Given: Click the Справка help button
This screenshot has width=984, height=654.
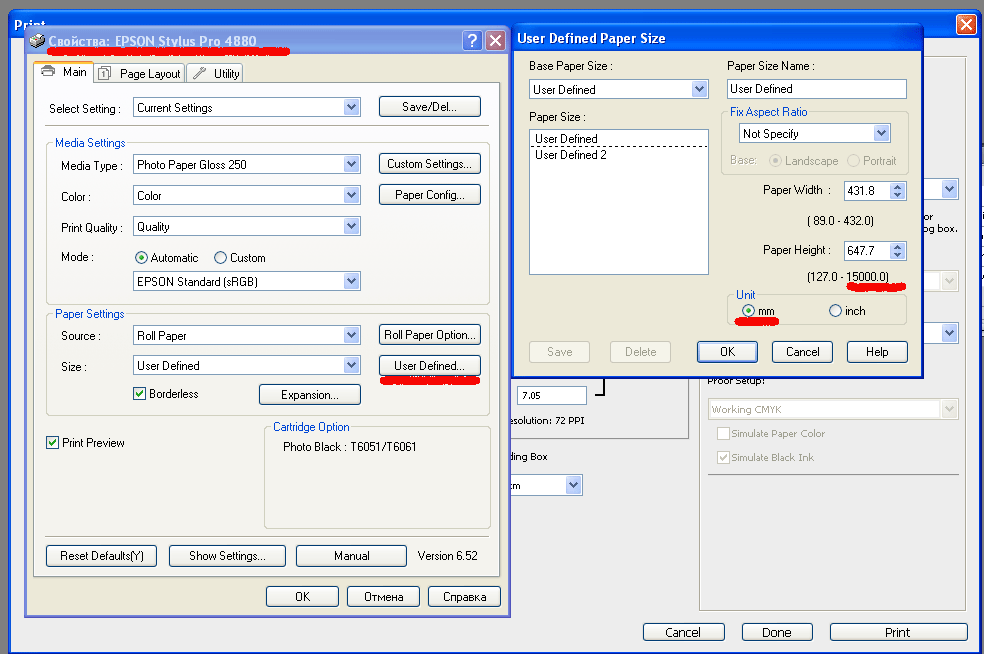Looking at the screenshot, I should [x=464, y=596].
